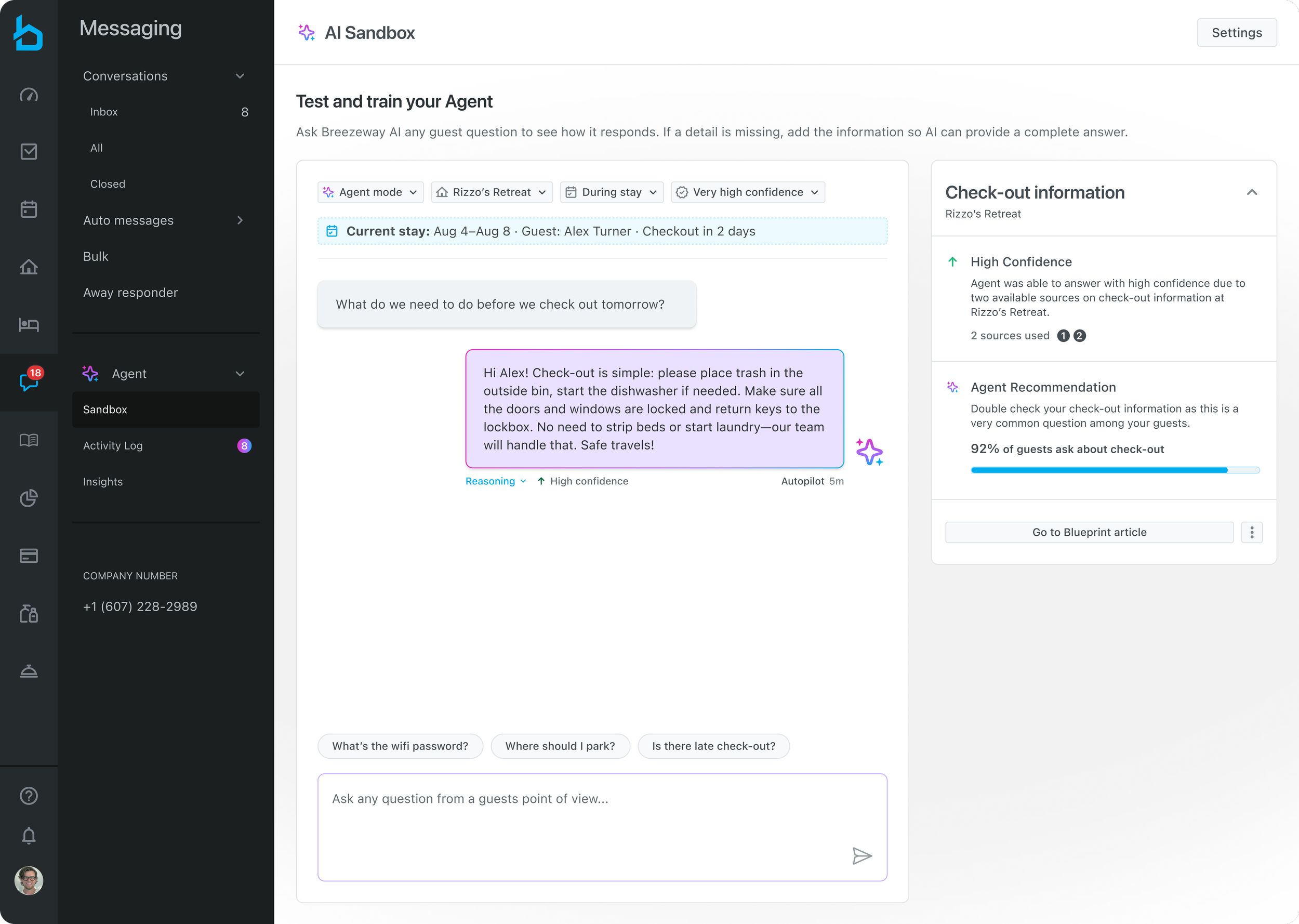Open the calendar icon in left rail
1299x924 pixels.
(29, 209)
